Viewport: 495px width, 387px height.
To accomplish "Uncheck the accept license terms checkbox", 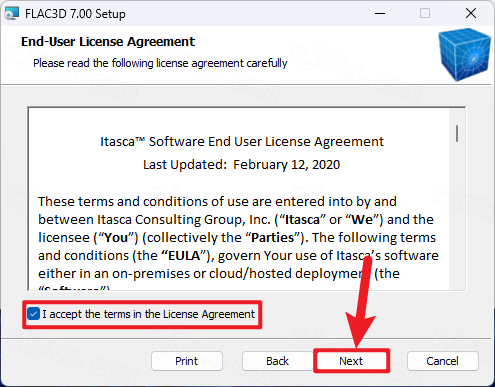I will pyautogui.click(x=33, y=314).
